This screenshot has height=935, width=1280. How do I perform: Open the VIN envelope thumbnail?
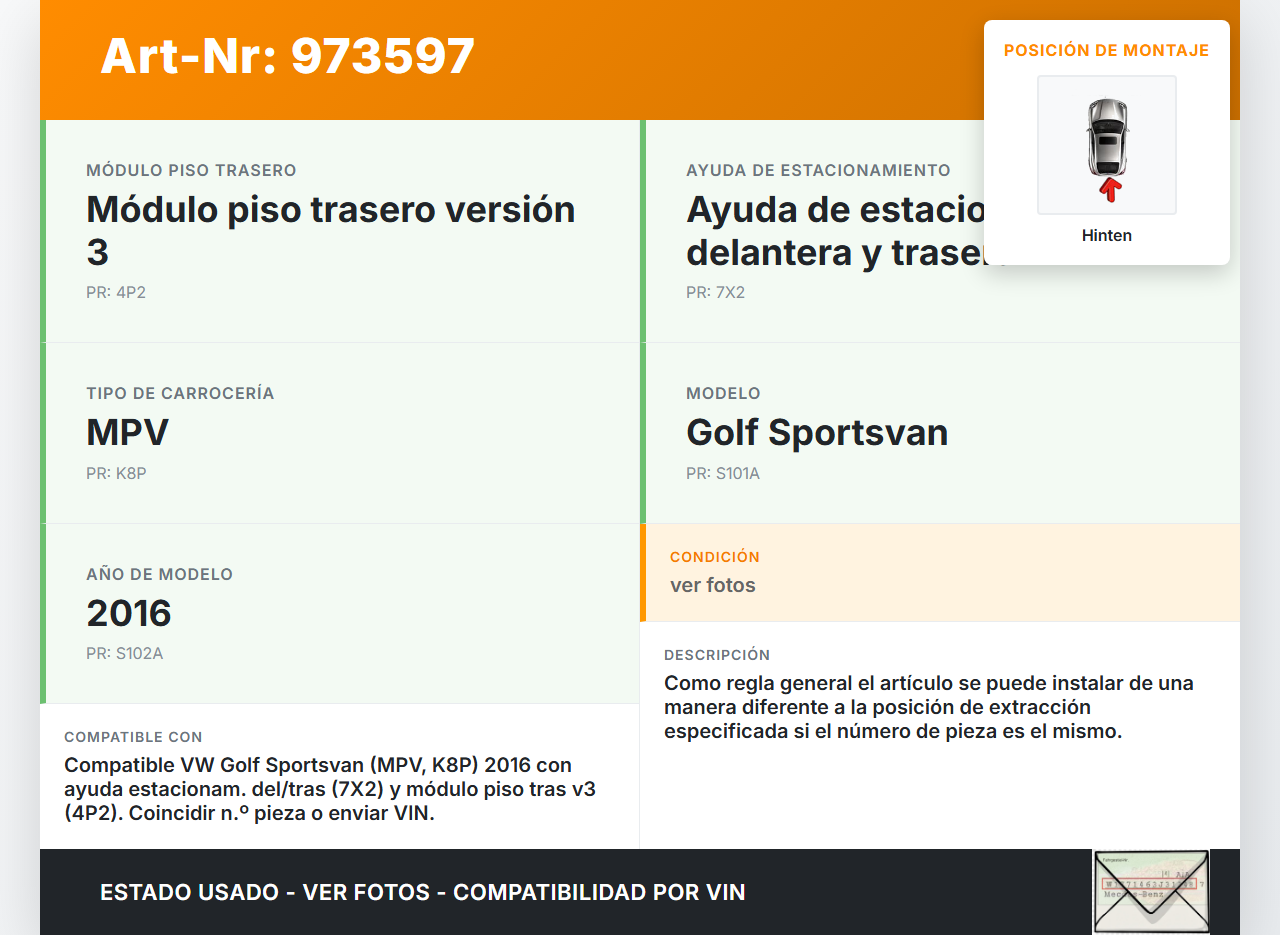(1151, 891)
